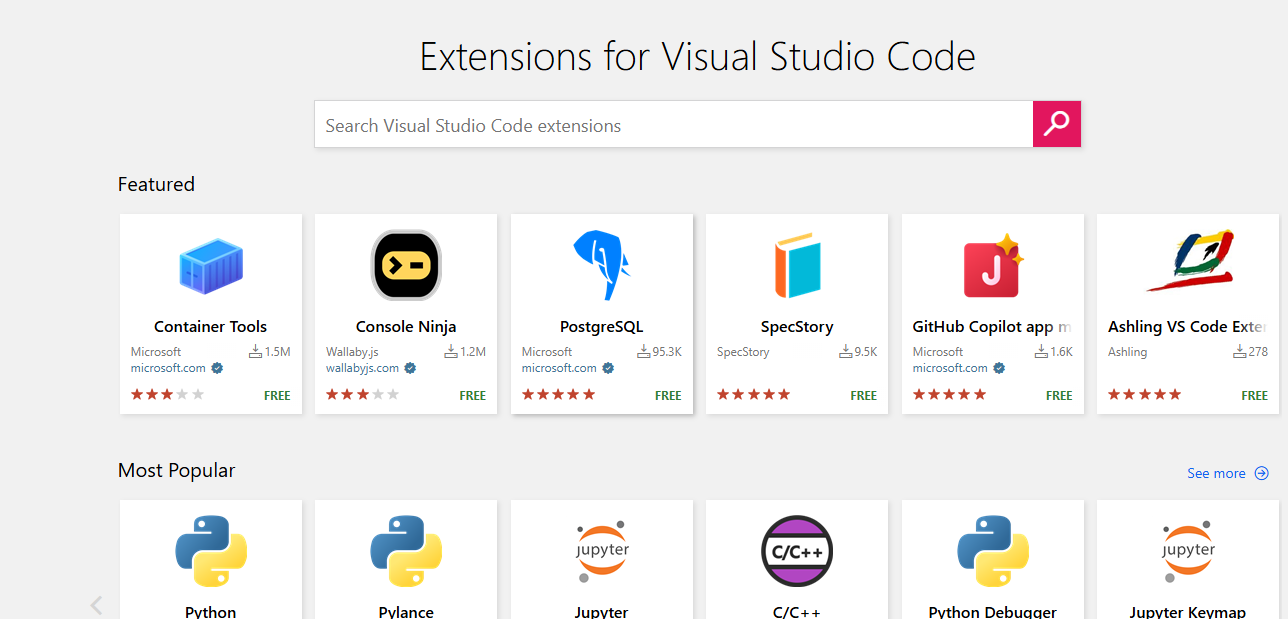The width and height of the screenshot is (1288, 619).
Task: Click the Ashling VS Code Extension title
Action: tap(1187, 327)
